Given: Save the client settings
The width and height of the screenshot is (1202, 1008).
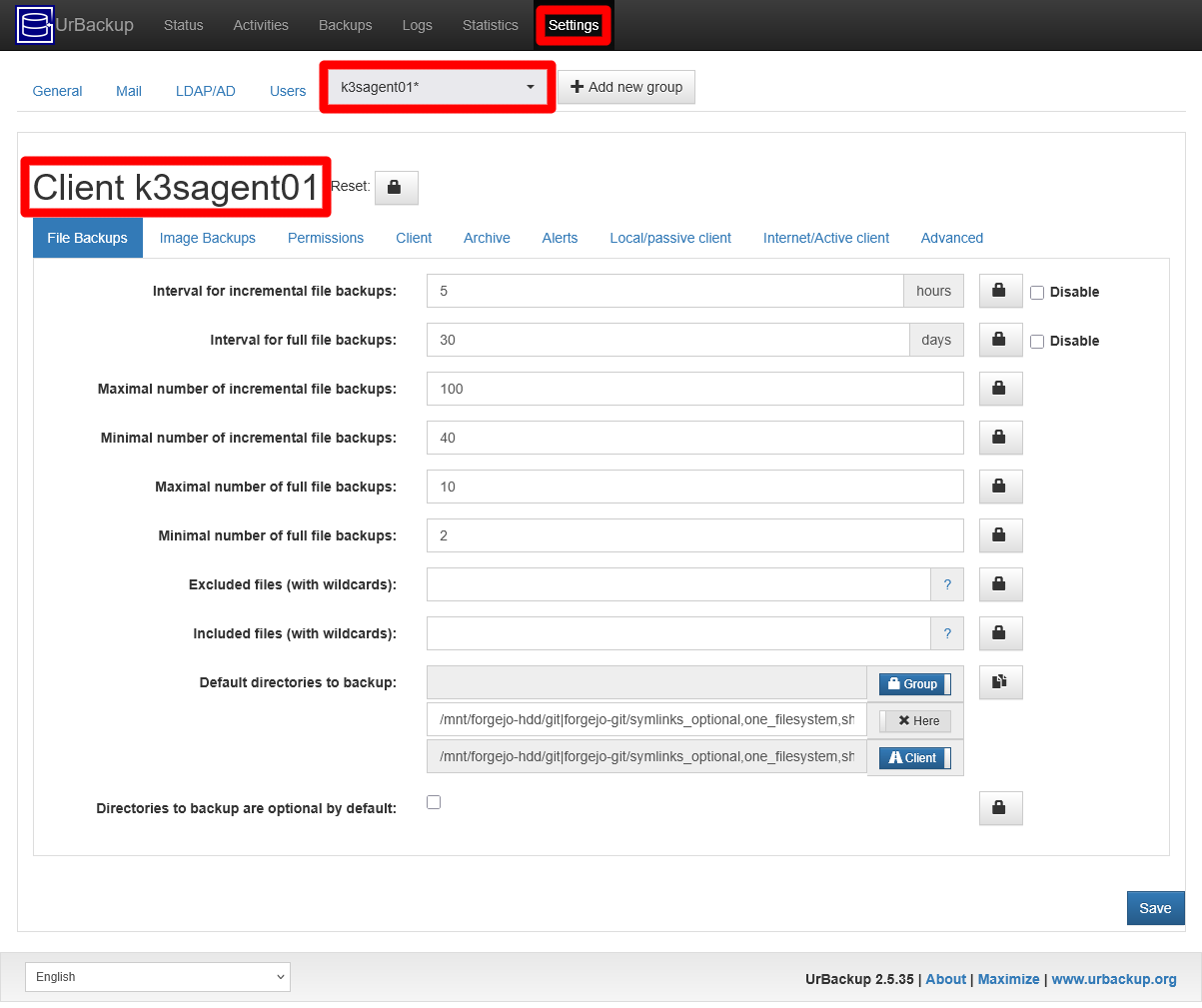Looking at the screenshot, I should coord(1155,907).
